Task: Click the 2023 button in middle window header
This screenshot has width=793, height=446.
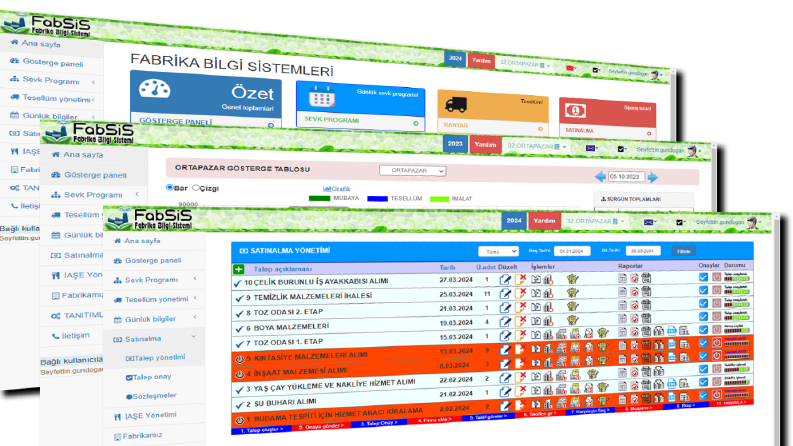Action: [x=455, y=144]
